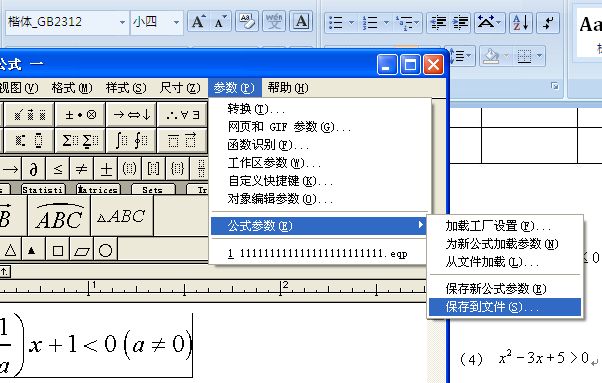
Task: Insert the arc ABC template
Action: click(59, 216)
